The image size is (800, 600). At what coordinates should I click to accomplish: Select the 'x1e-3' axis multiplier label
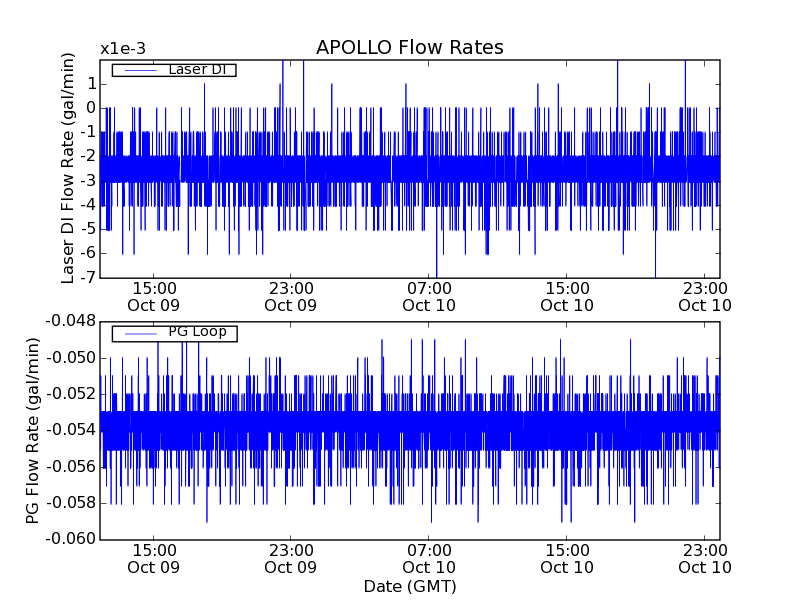[x=123, y=49]
